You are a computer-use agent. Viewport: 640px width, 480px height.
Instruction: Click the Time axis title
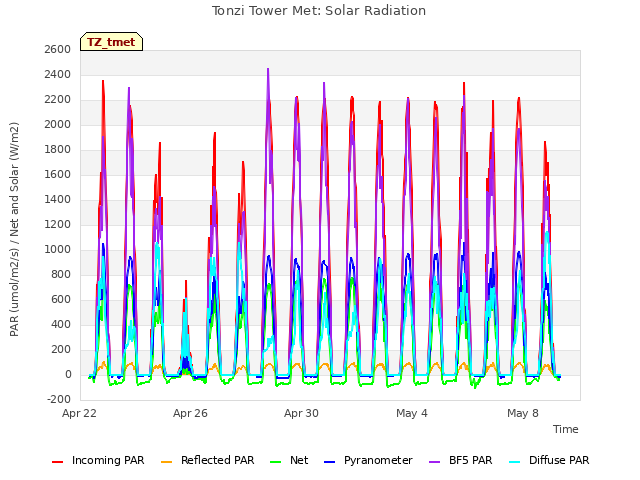[x=566, y=429]
